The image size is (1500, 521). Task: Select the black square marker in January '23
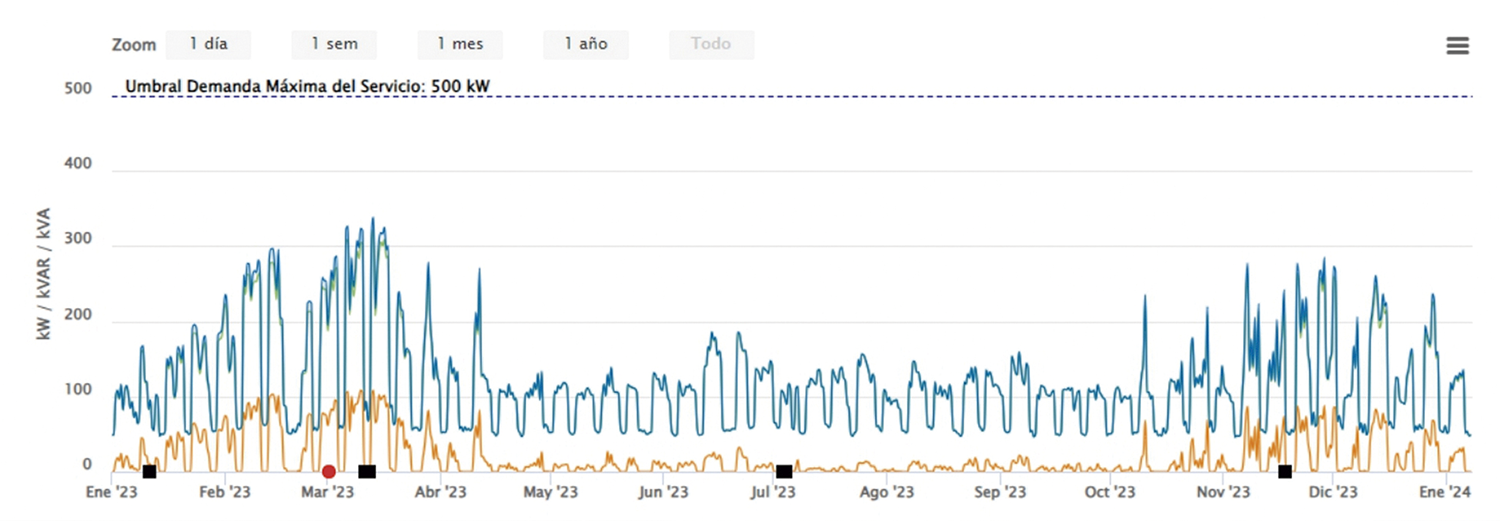149,472
